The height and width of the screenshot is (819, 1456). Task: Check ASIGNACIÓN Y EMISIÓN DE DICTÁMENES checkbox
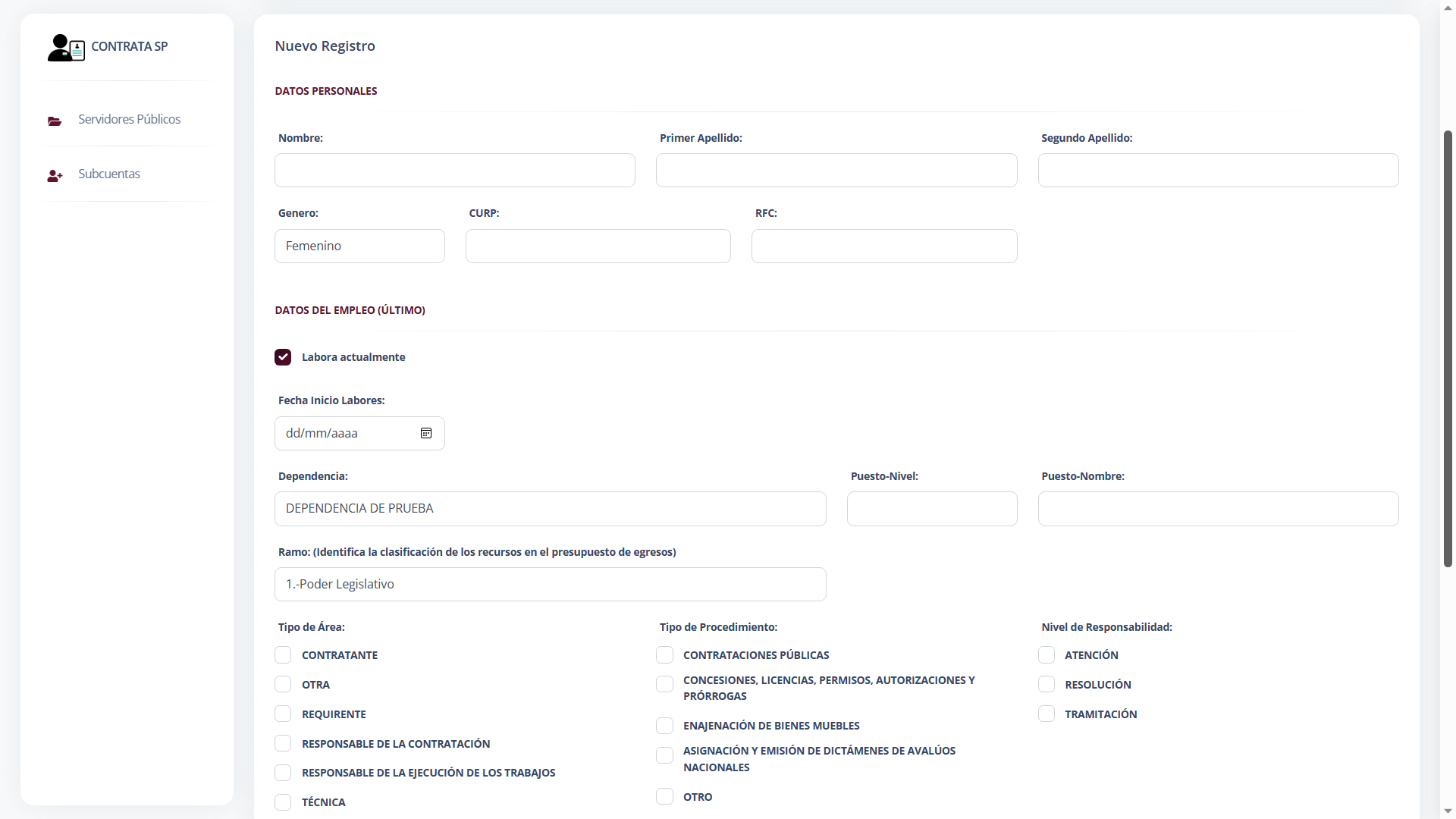coord(664,755)
